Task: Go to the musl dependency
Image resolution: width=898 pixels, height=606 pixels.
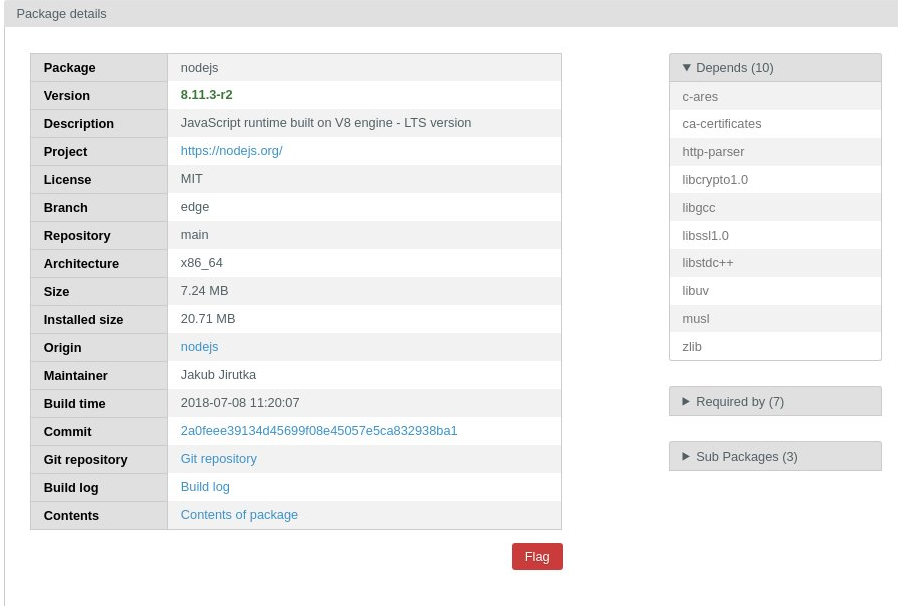Action: coord(695,319)
